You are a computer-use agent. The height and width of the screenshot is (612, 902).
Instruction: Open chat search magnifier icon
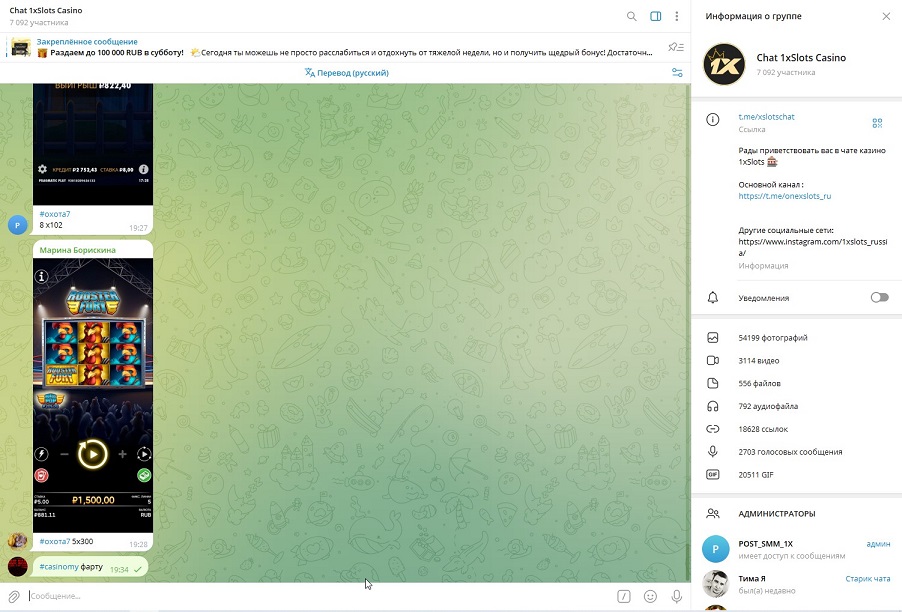tap(632, 16)
